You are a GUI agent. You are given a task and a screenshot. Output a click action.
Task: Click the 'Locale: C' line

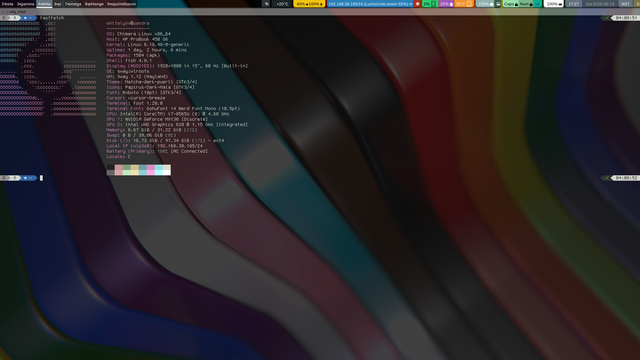pos(118,156)
